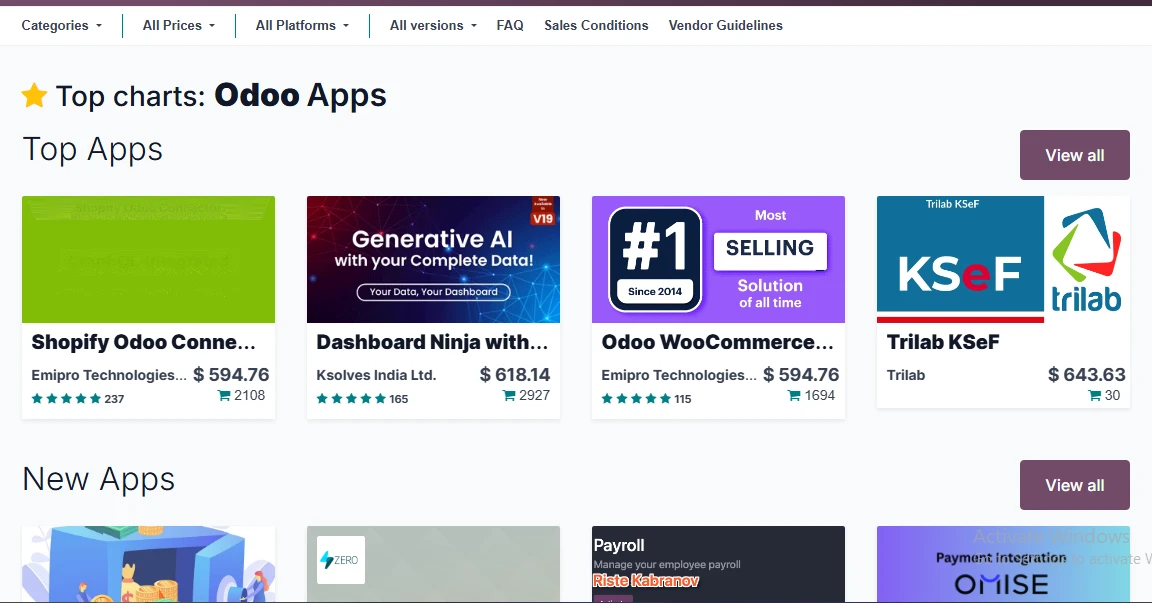This screenshot has width=1152, height=603.
Task: Open the Sales Conditions link
Action: tap(596, 25)
